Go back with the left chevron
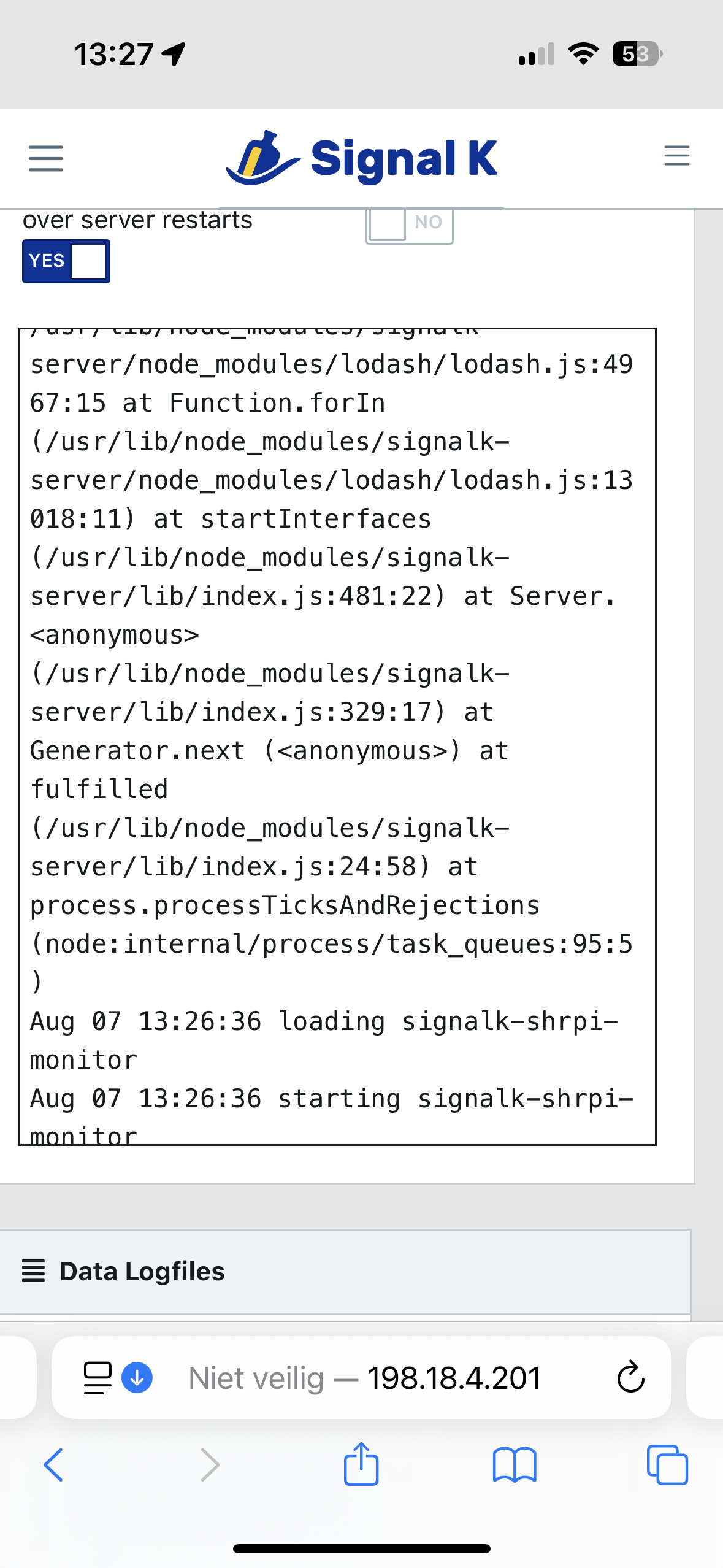The width and height of the screenshot is (723, 1568). (53, 1465)
